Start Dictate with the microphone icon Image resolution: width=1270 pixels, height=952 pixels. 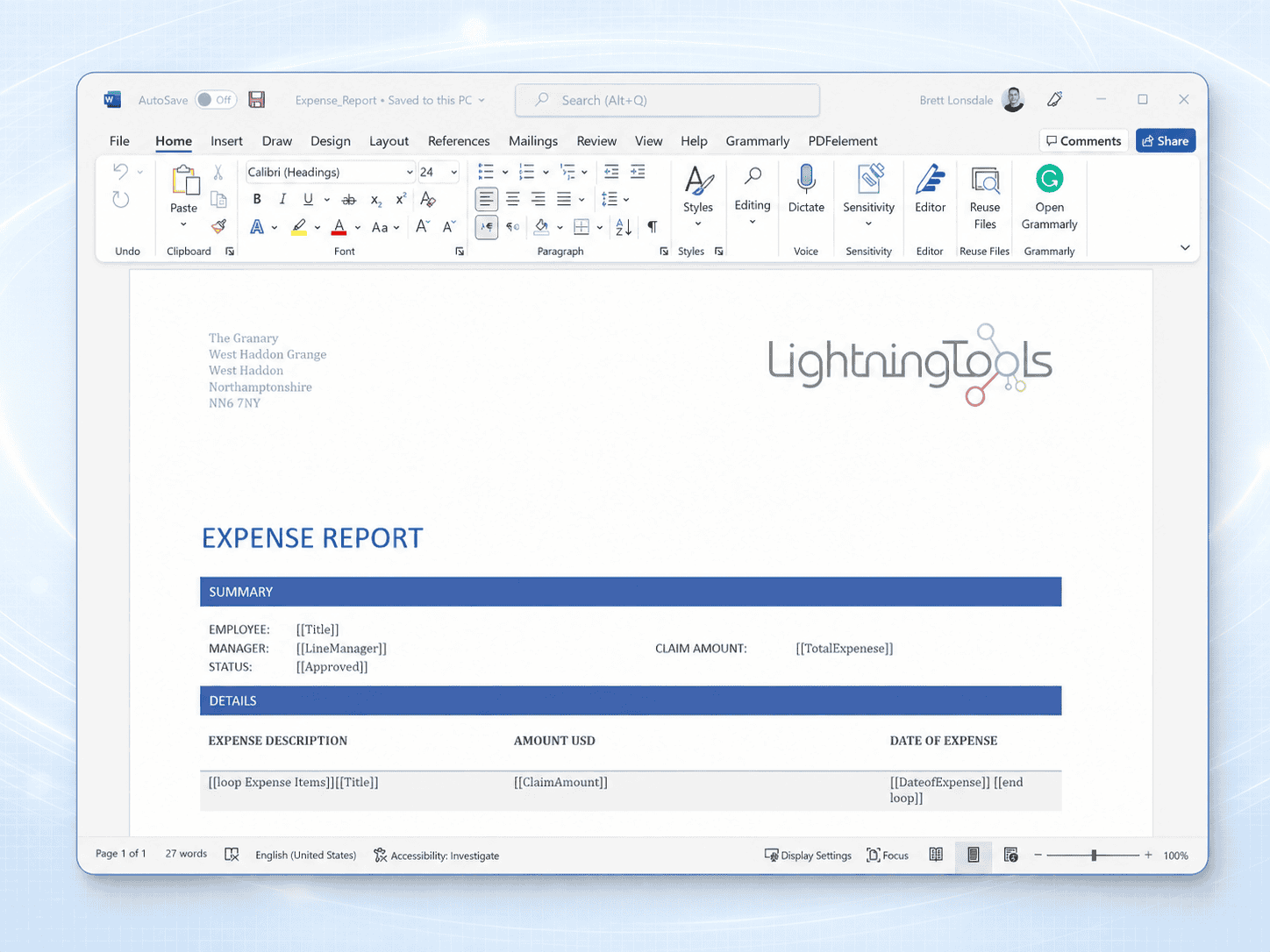click(806, 180)
